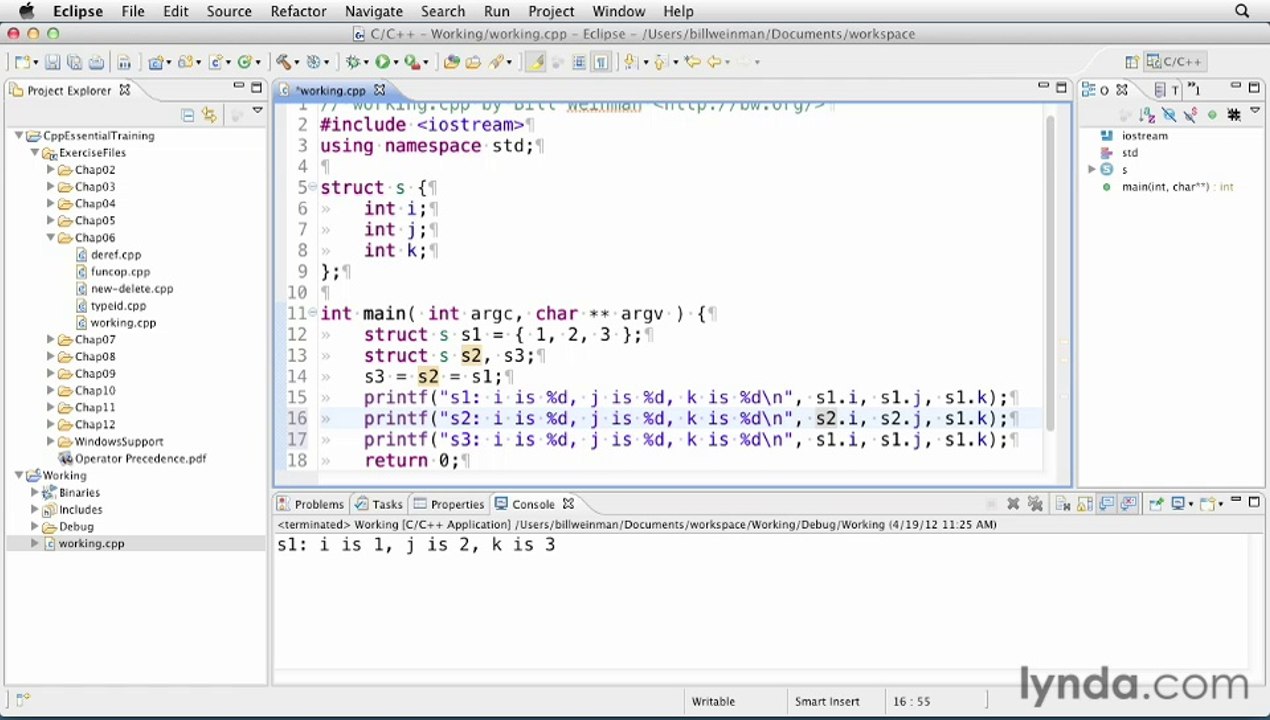Click Remove Launch X icon in Console
Image resolution: width=1270 pixels, height=720 pixels.
pyautogui.click(x=1012, y=504)
